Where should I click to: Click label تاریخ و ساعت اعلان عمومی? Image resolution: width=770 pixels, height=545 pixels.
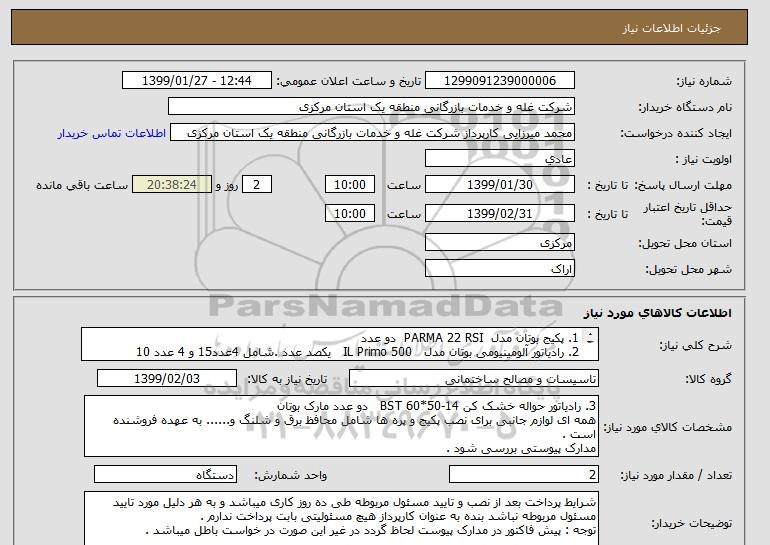point(349,81)
